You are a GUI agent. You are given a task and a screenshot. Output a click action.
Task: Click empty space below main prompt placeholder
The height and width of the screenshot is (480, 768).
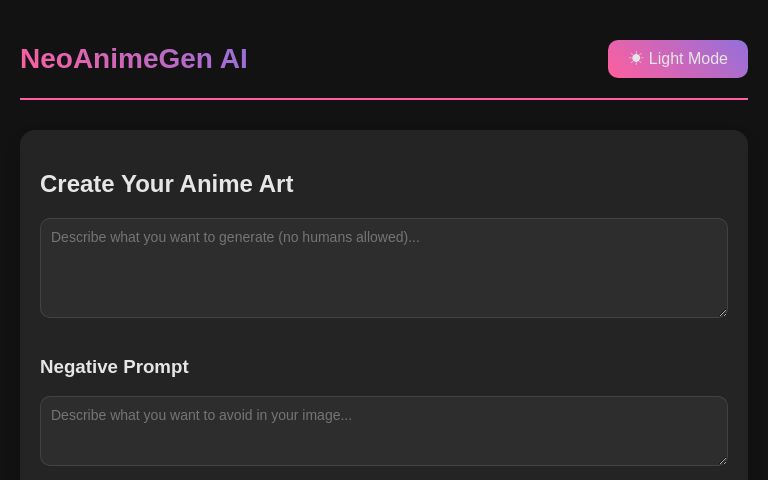383,285
